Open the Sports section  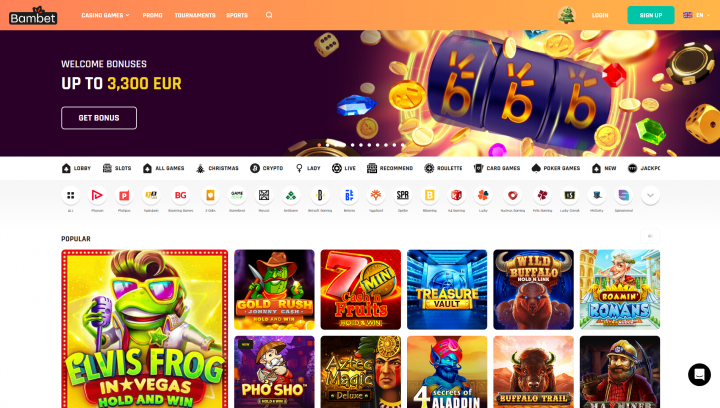[x=237, y=15]
